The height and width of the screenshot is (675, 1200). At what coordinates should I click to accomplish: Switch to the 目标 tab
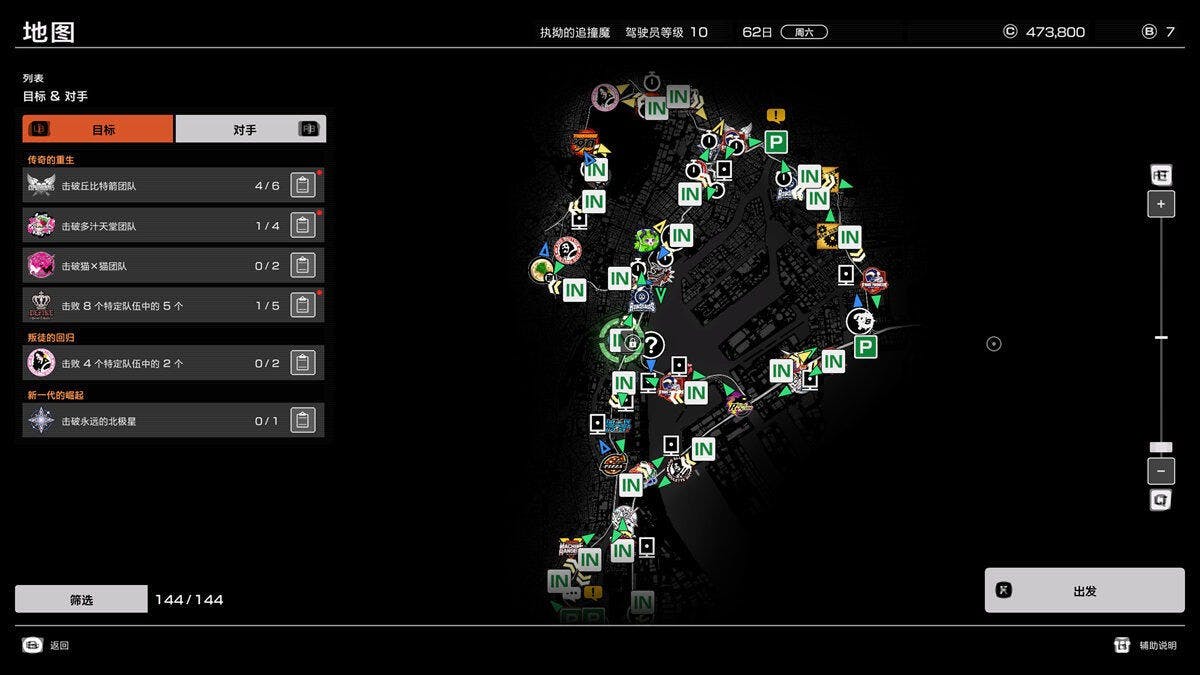[x=98, y=129]
